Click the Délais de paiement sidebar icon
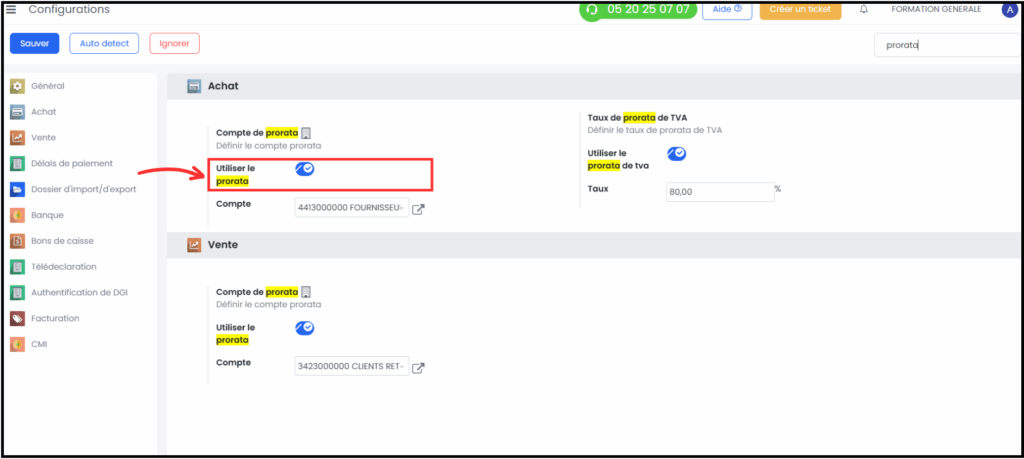The image size is (1024, 459). (x=18, y=164)
